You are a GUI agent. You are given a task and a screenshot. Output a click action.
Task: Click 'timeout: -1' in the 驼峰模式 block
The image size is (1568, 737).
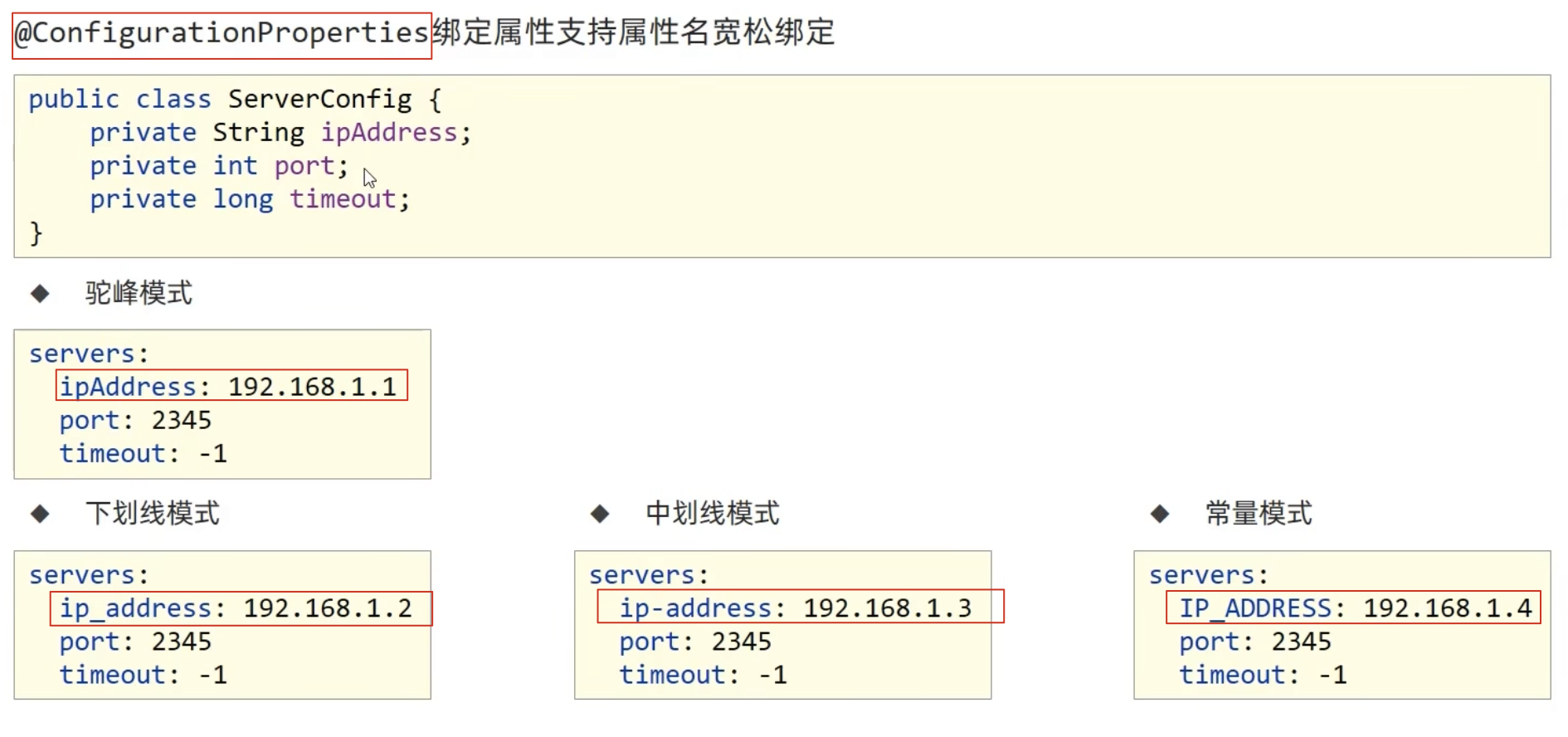click(143, 454)
